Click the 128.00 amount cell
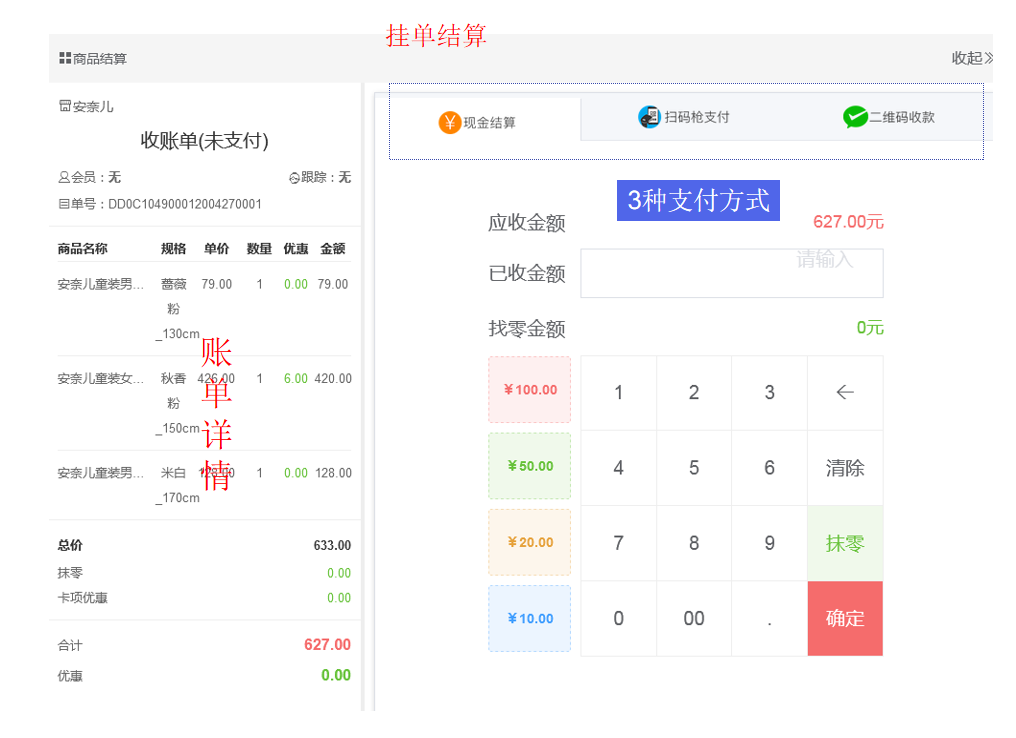Viewport: 1016px width, 738px height. [334, 473]
